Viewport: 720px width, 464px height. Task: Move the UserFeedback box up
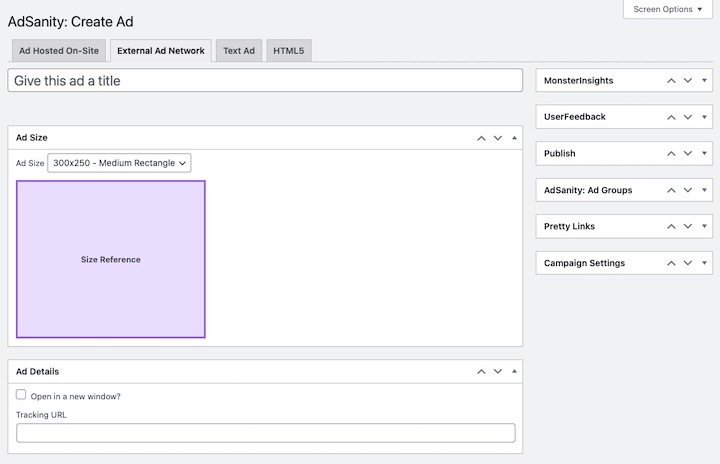click(671, 117)
